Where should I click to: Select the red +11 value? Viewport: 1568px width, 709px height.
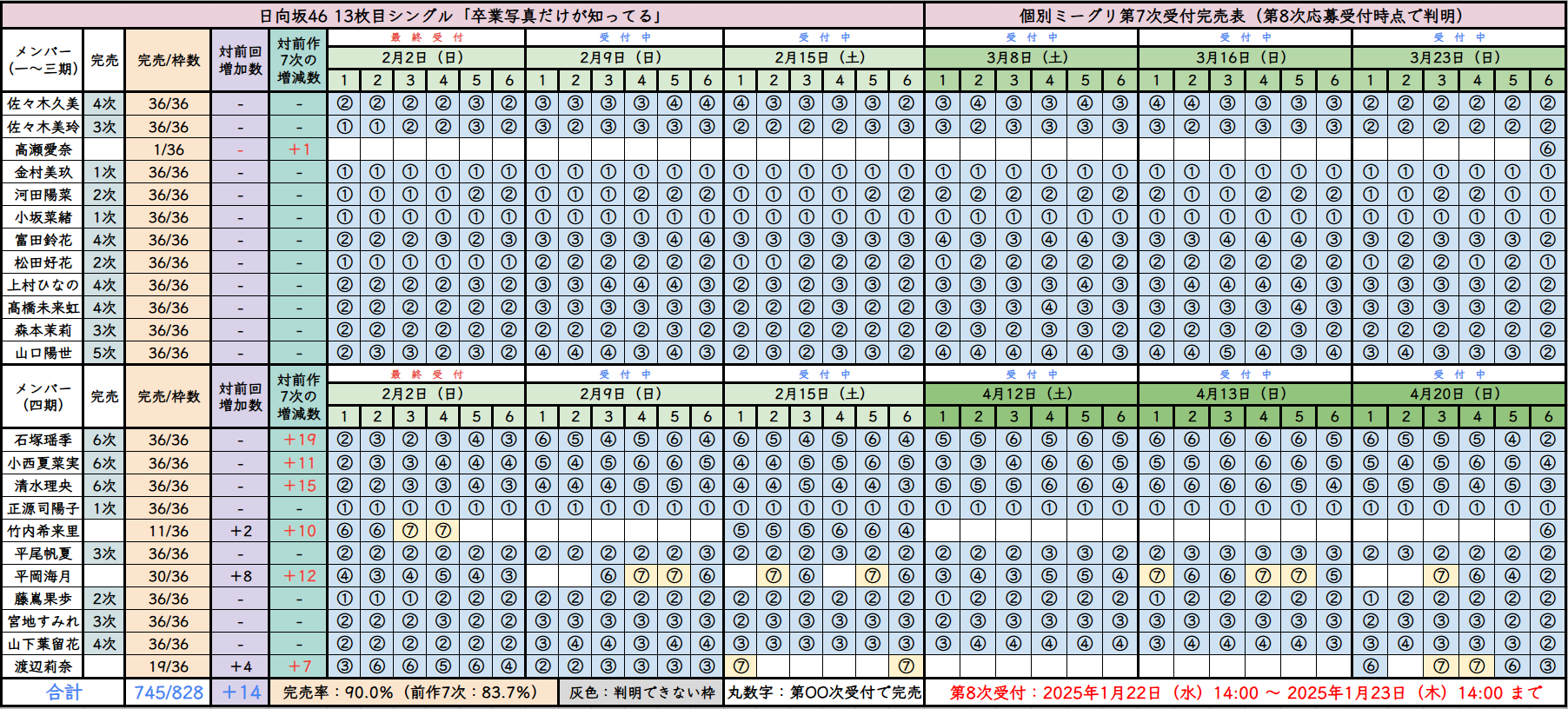pos(299,463)
